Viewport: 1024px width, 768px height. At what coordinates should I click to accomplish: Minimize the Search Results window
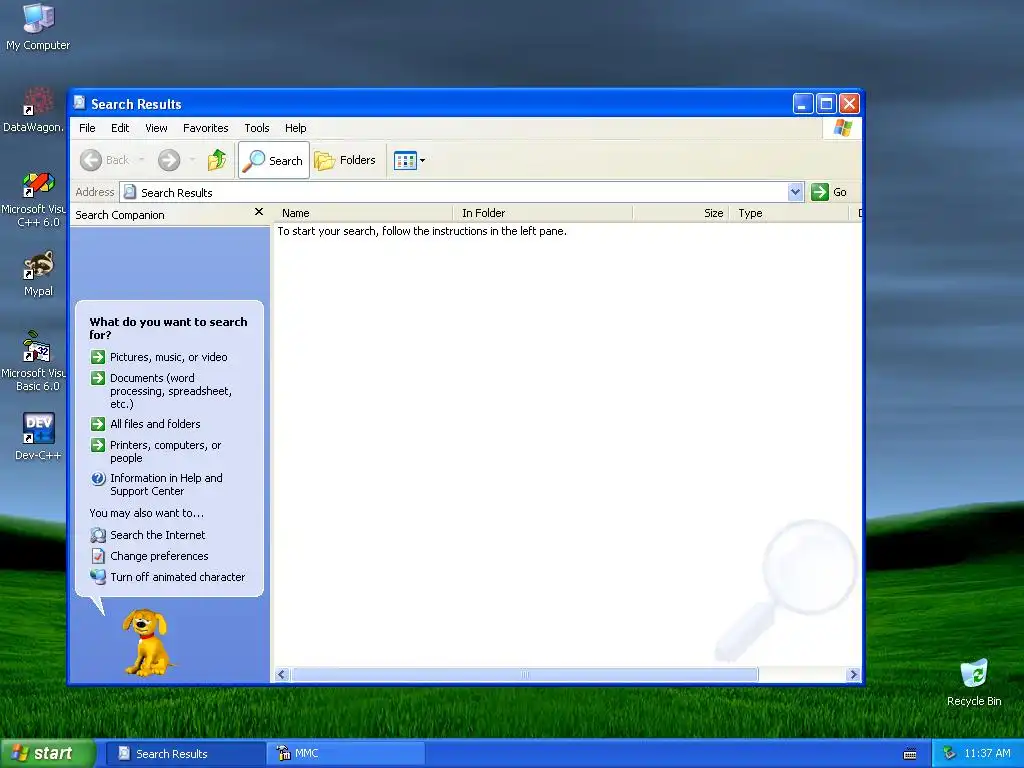pyautogui.click(x=803, y=103)
